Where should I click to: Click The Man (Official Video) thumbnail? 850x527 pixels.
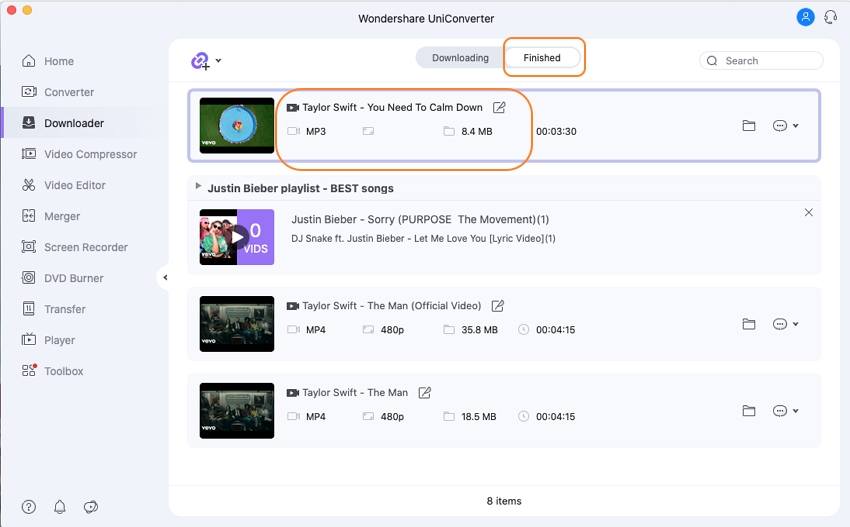tap(237, 324)
